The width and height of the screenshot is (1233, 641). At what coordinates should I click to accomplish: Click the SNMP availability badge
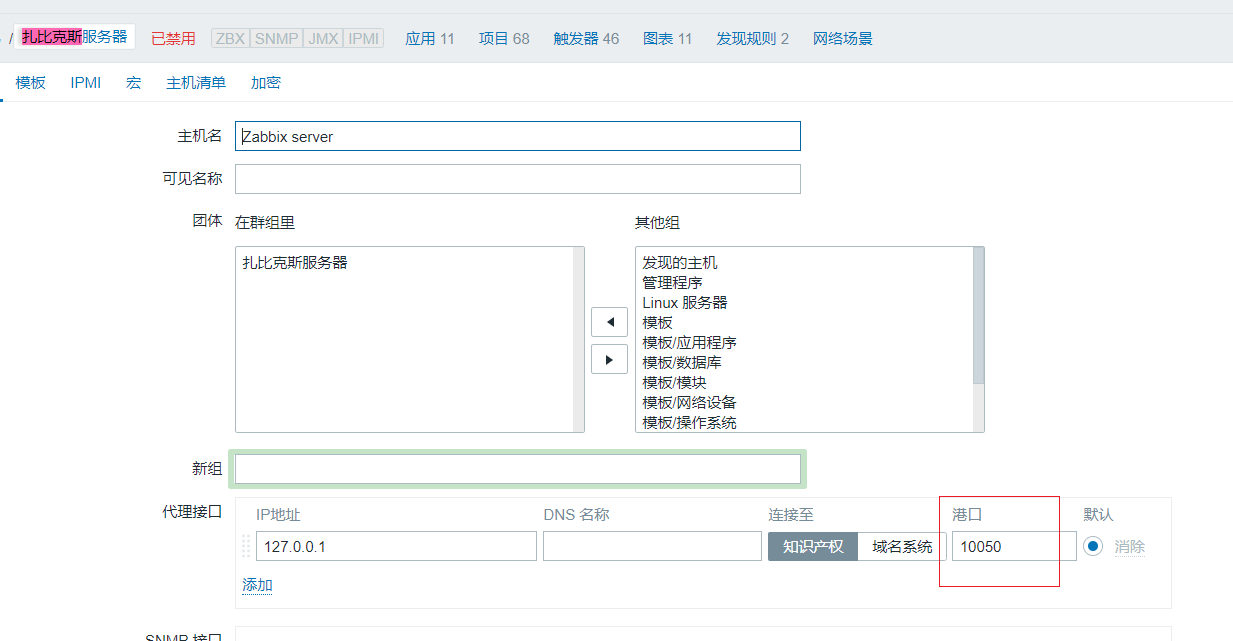click(276, 39)
